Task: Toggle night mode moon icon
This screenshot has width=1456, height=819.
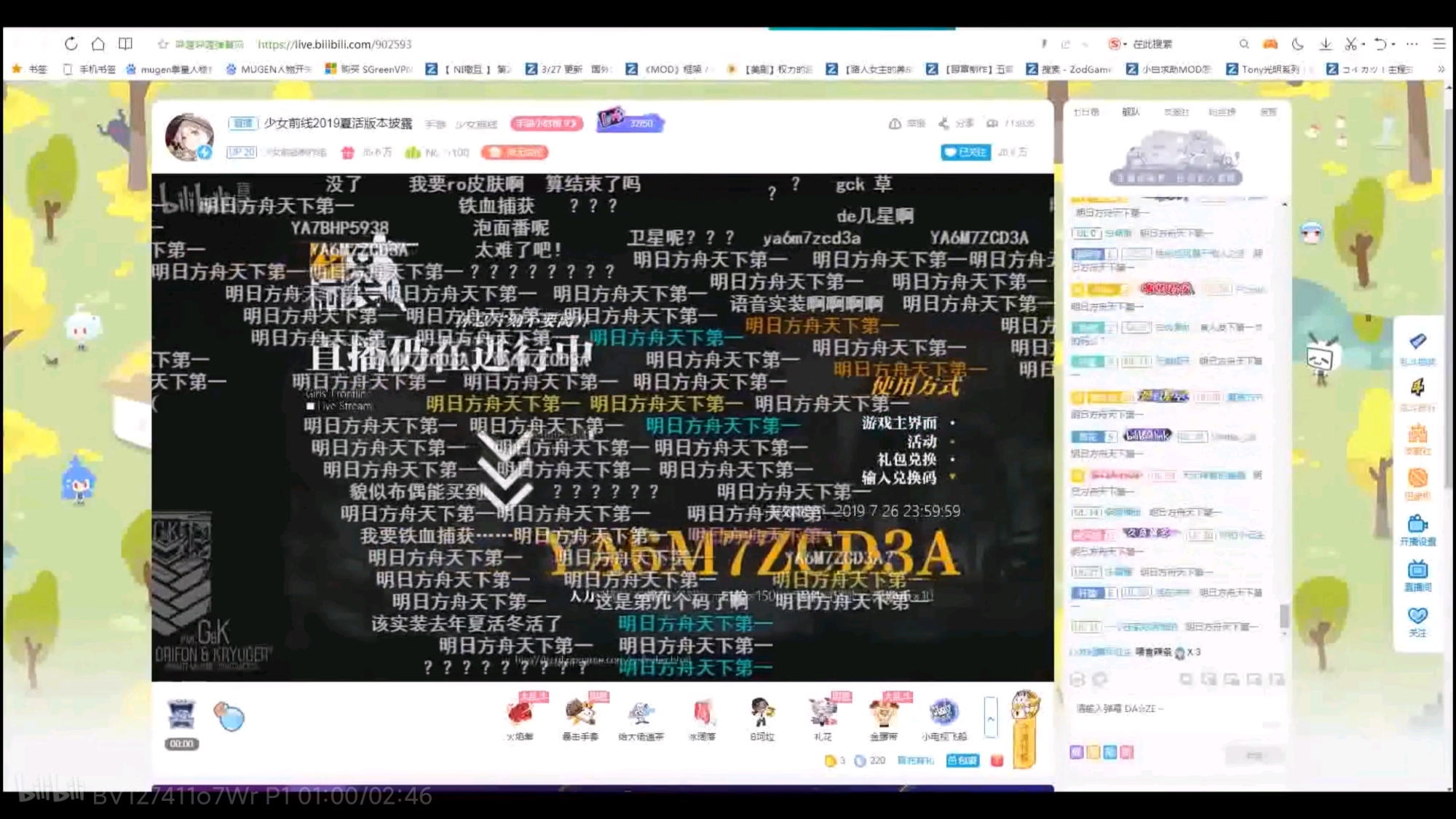Action: 1297,44
